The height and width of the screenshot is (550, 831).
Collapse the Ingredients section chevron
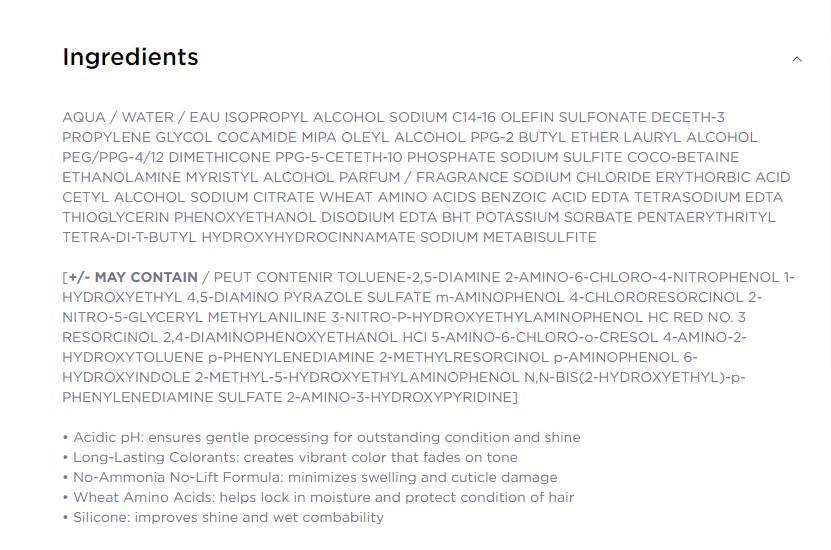coord(796,59)
